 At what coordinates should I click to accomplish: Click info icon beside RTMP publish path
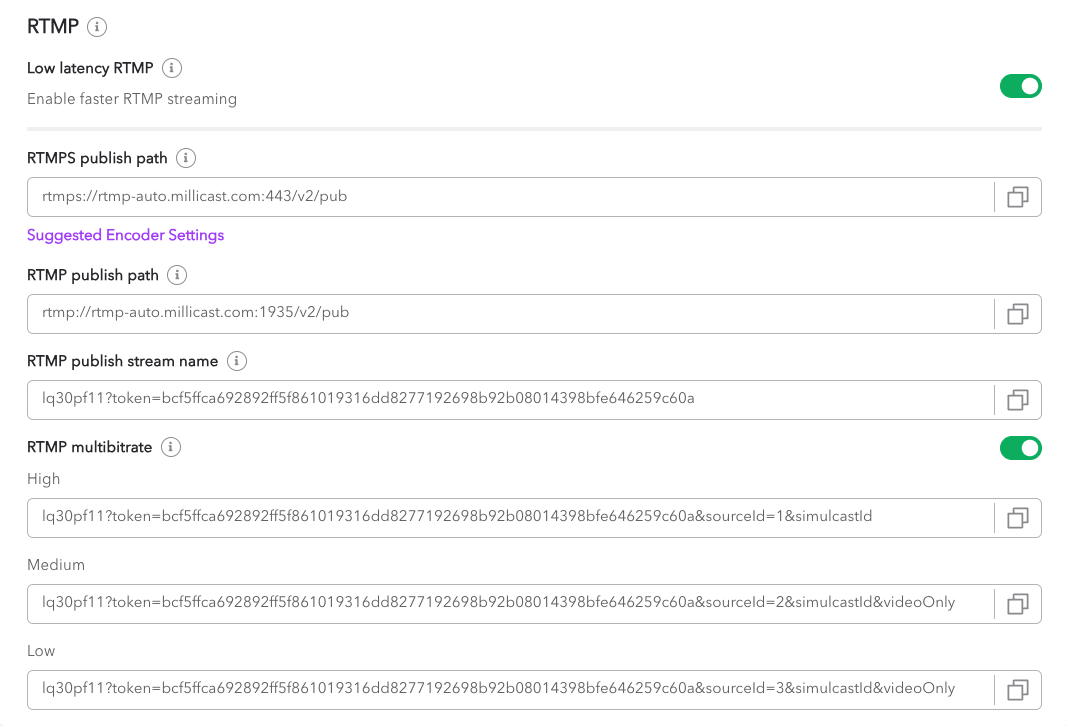tap(177, 275)
